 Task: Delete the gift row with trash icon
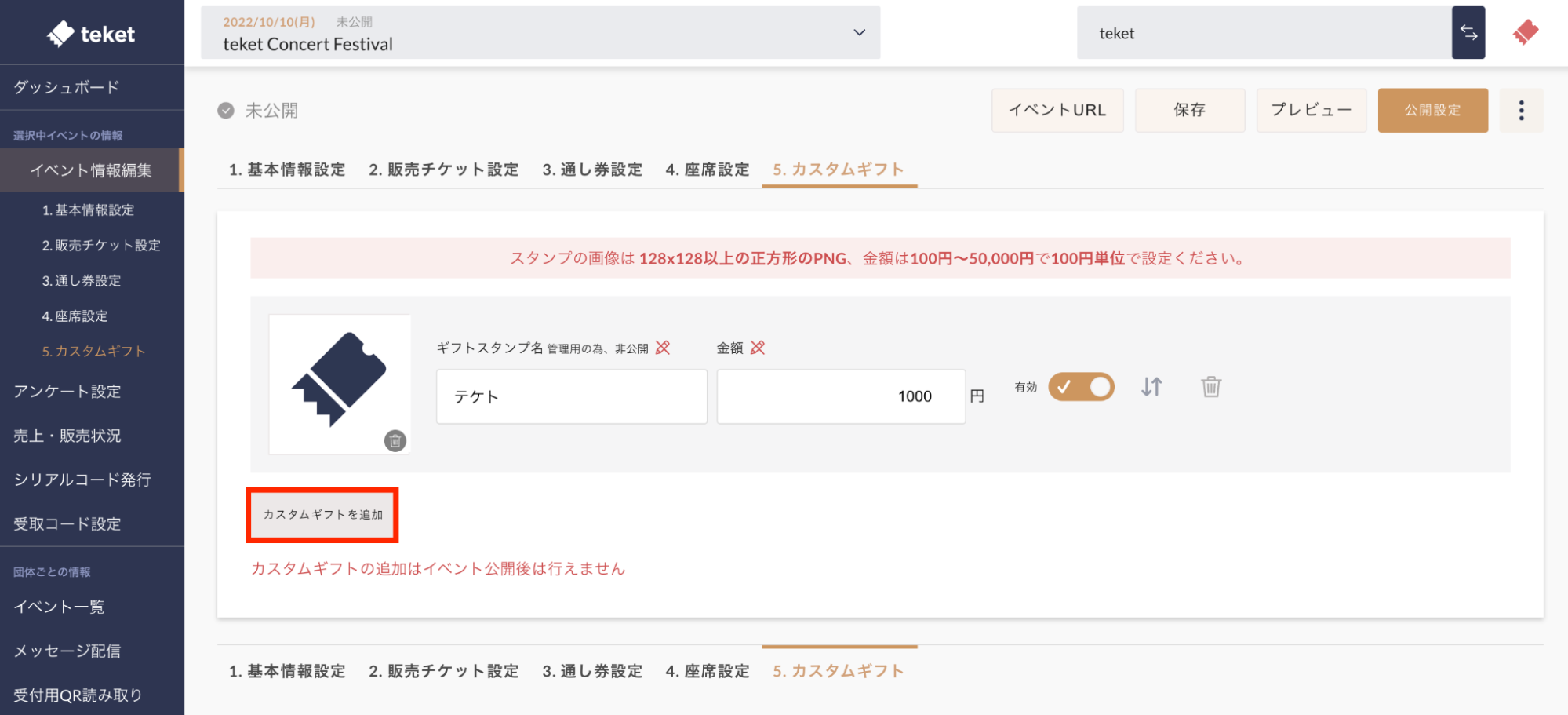click(x=1211, y=387)
